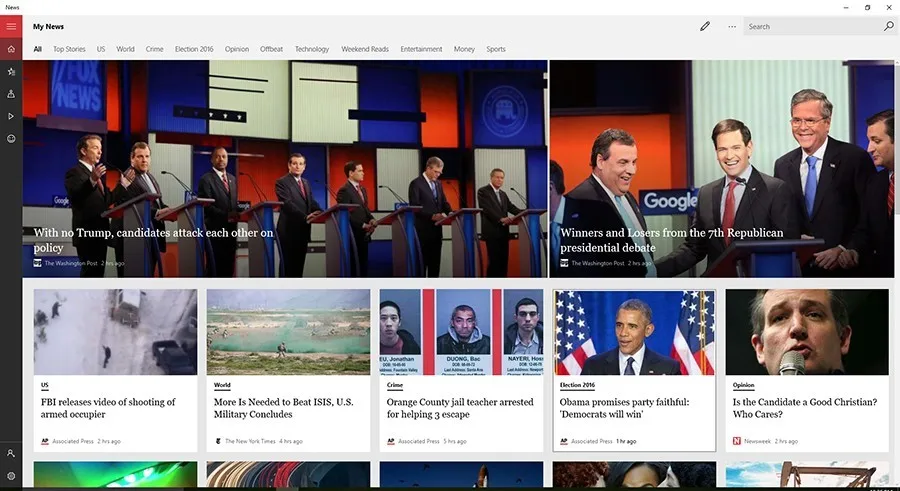Viewport: 900px width, 491px height.
Task: Open the Weekend Reads tab
Action: coord(364,49)
